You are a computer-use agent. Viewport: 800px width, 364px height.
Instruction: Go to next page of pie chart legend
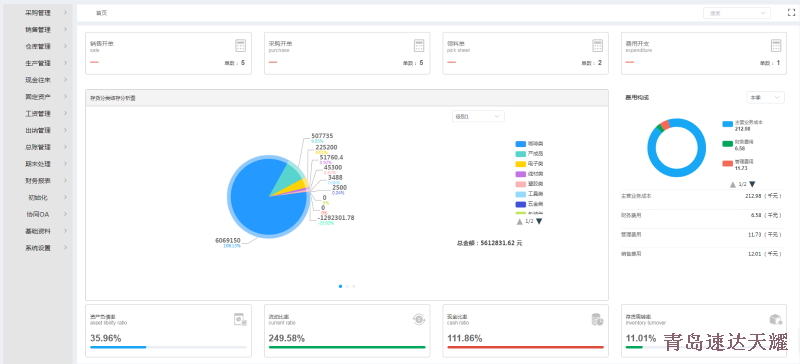539,221
